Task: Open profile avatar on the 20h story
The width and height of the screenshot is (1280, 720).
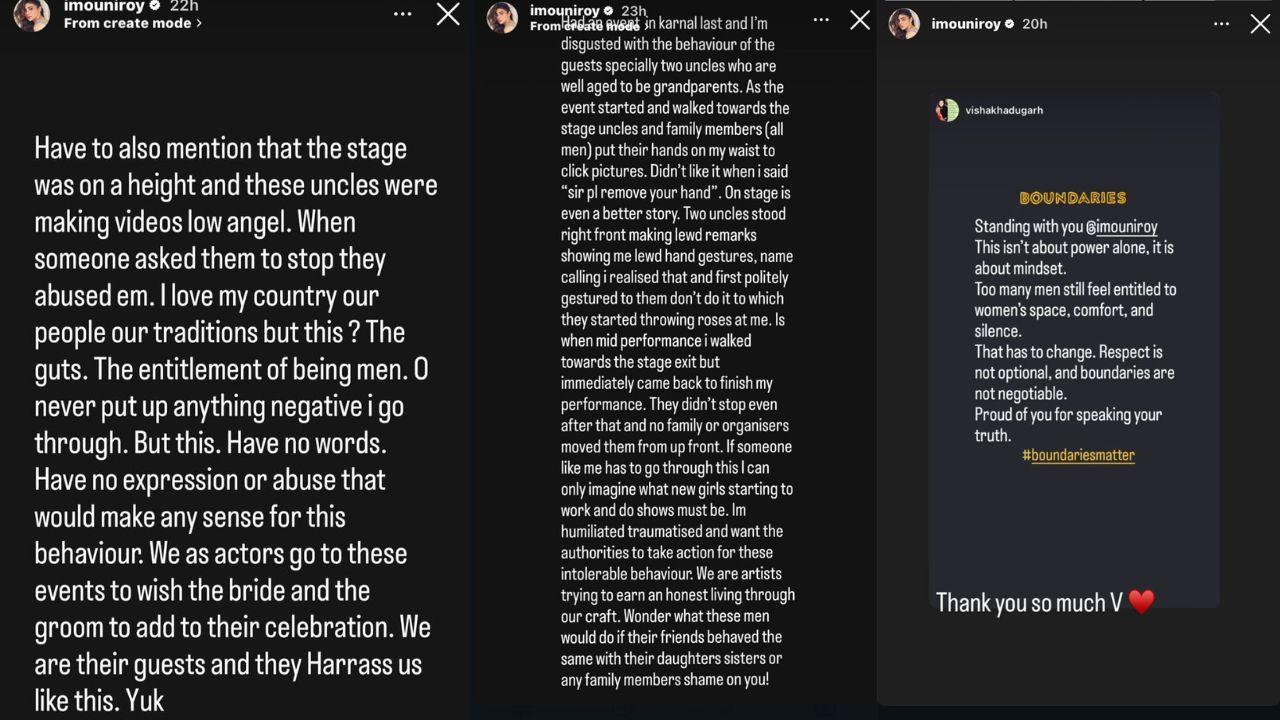Action: point(904,24)
